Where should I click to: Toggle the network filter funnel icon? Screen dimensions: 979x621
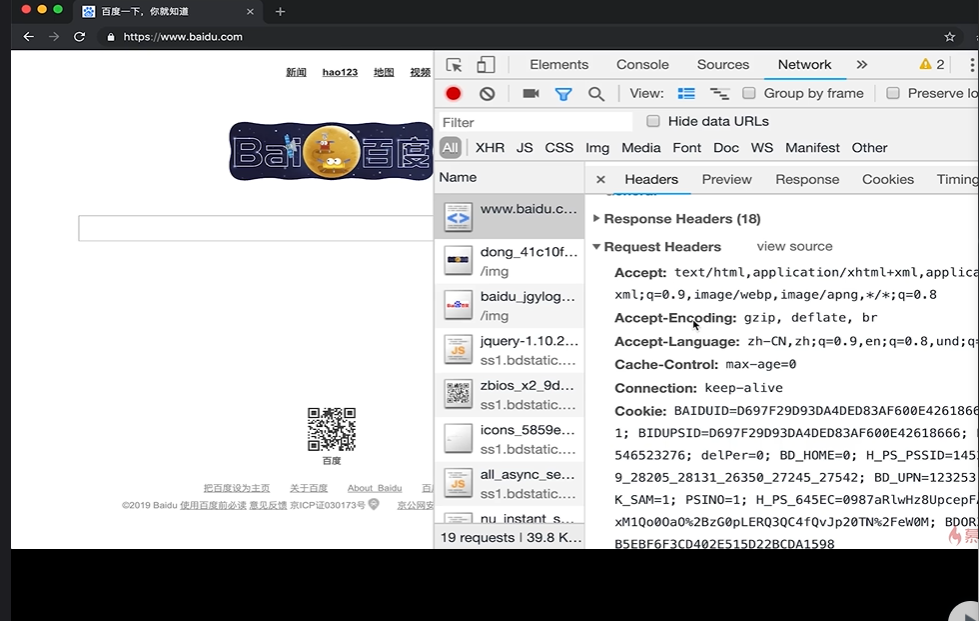click(563, 94)
